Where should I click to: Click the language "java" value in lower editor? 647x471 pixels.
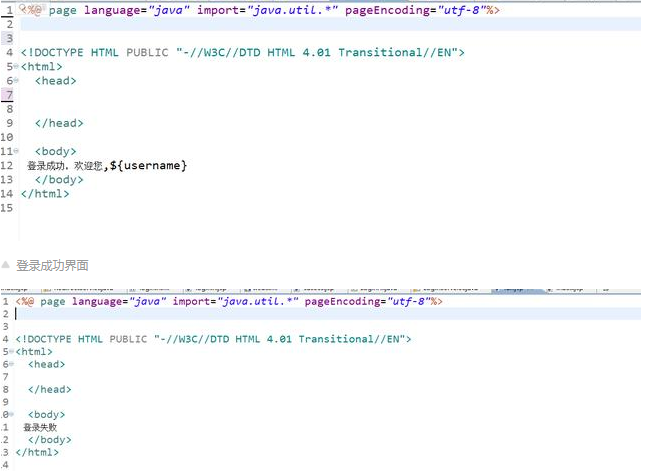pos(146,301)
